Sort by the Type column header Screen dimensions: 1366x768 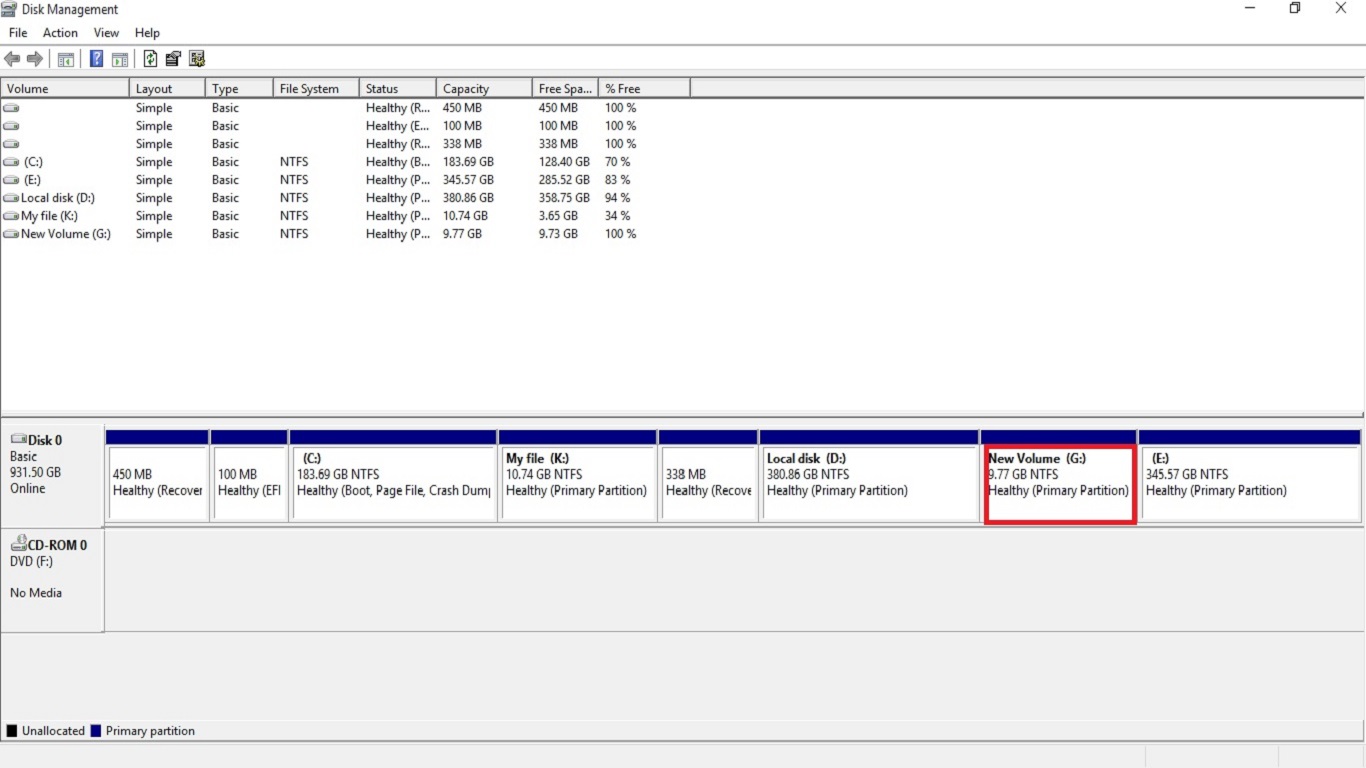coord(239,89)
